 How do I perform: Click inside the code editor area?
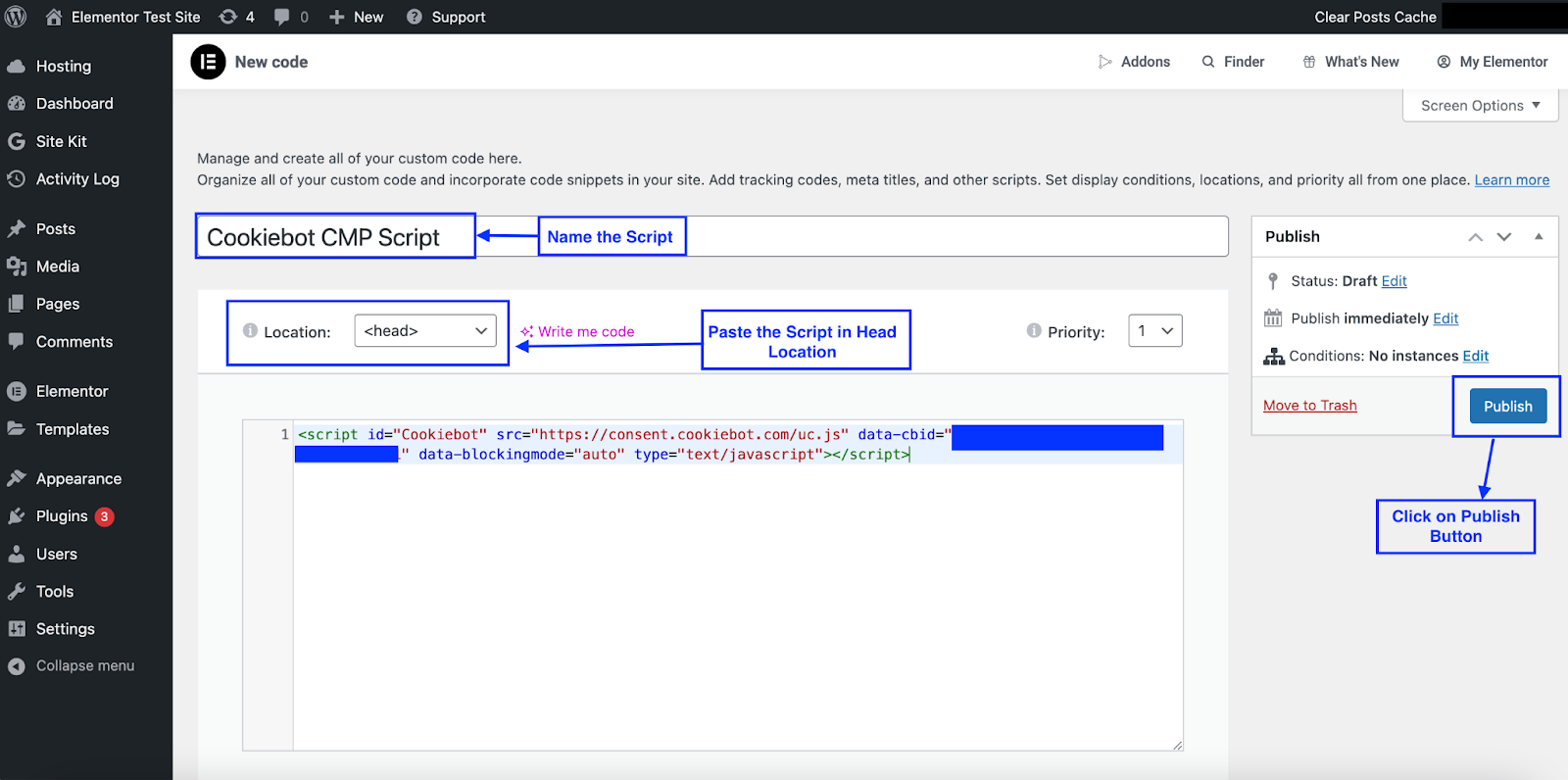tap(738, 585)
